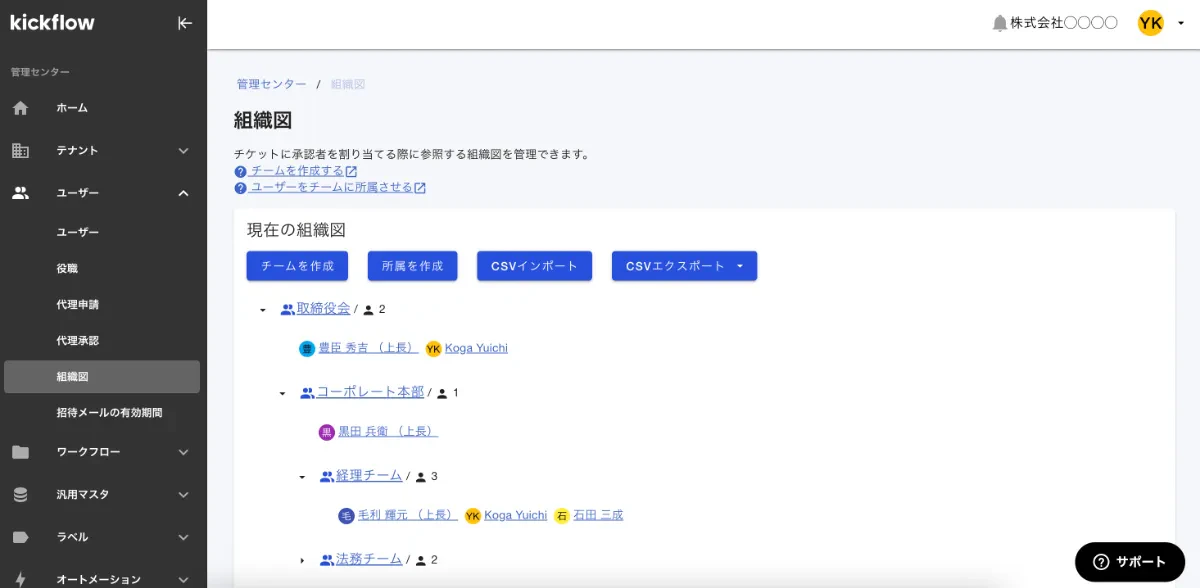Click the team icon beside 経理チーム
Screen dimensions: 1200x588
(327, 477)
